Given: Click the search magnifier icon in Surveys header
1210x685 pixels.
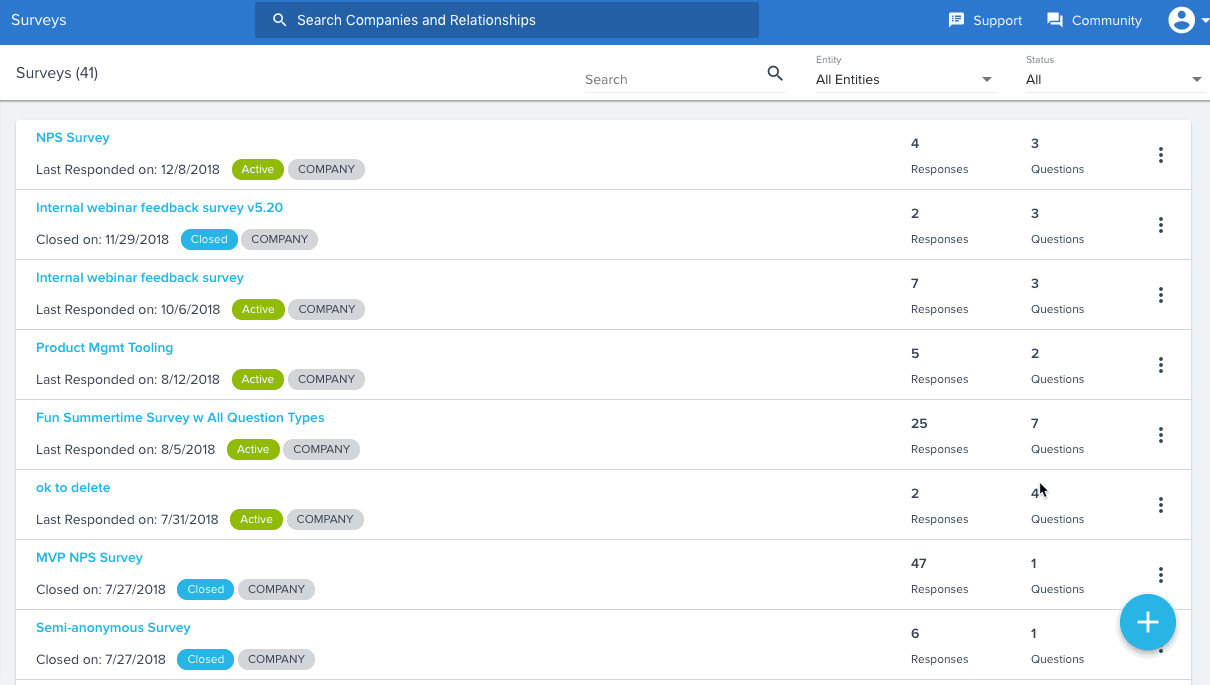Looking at the screenshot, I should 775,73.
